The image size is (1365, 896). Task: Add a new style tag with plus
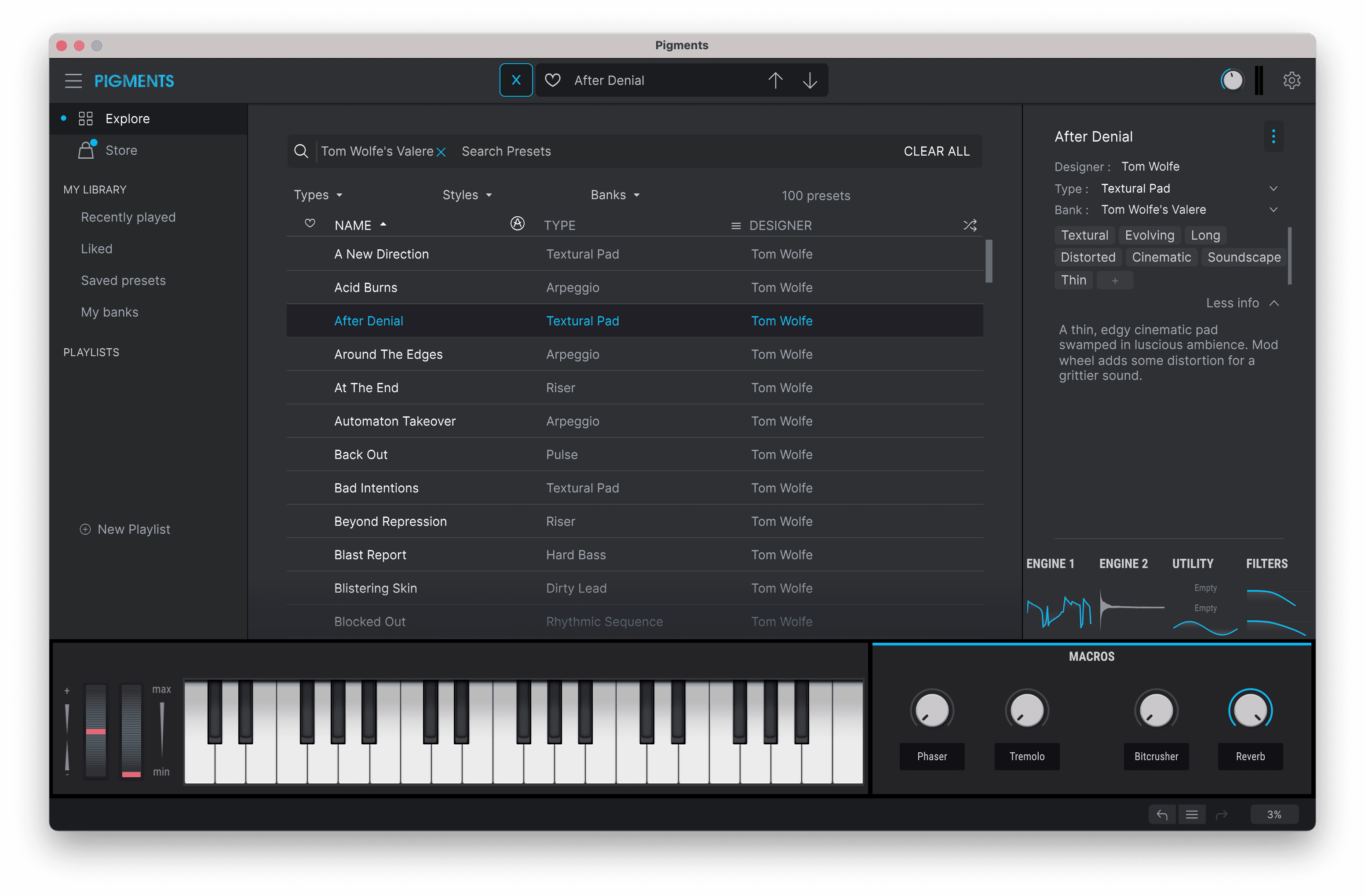pyautogui.click(x=1115, y=280)
